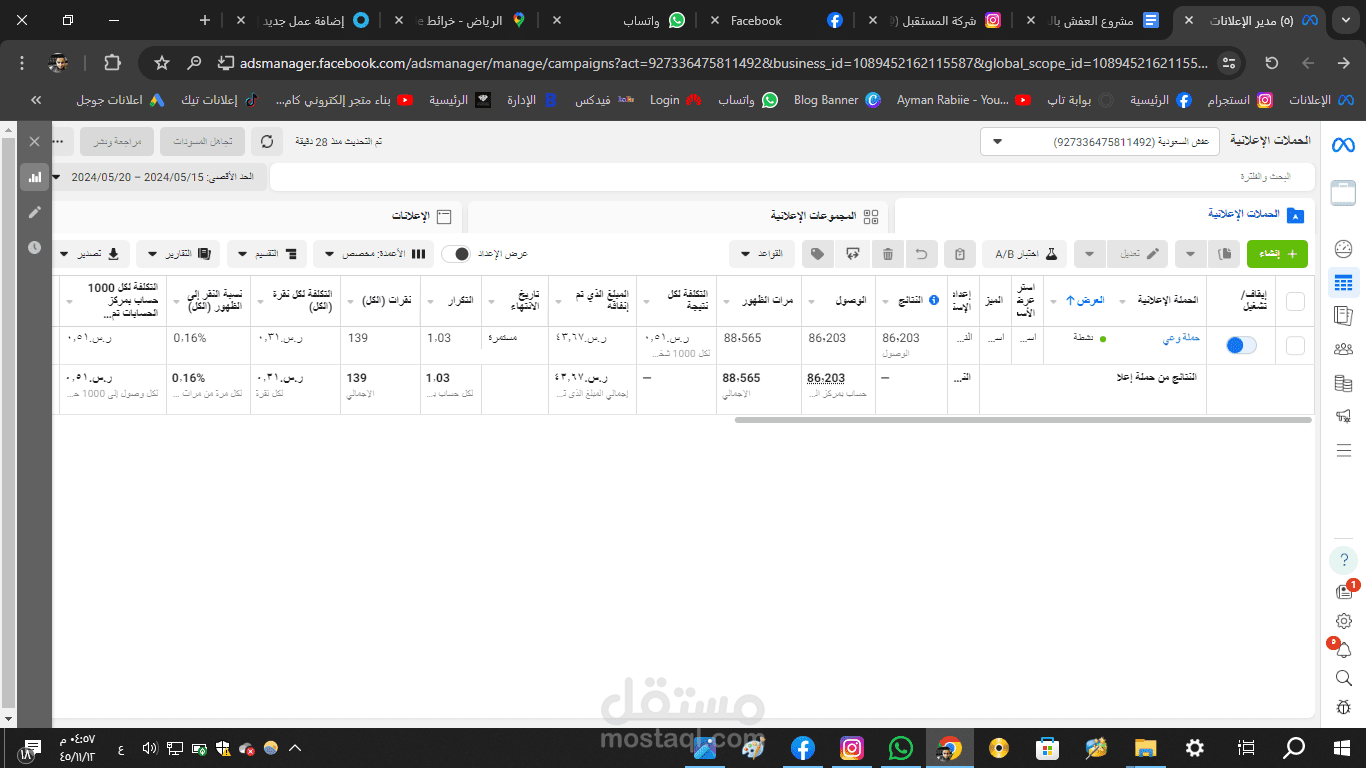Open the advertising megaphone icon in sidebar
The image size is (1366, 768).
[x=1343, y=415]
